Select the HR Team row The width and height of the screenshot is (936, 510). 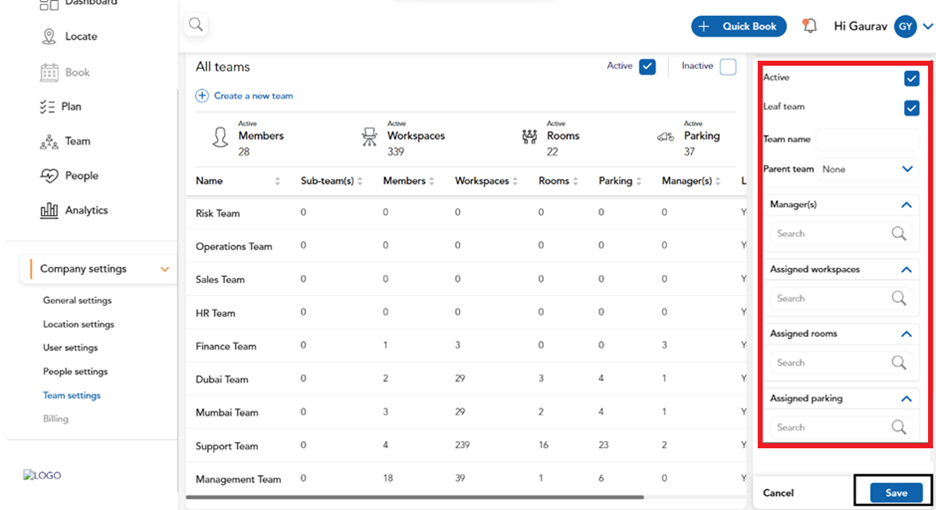[x=466, y=313]
